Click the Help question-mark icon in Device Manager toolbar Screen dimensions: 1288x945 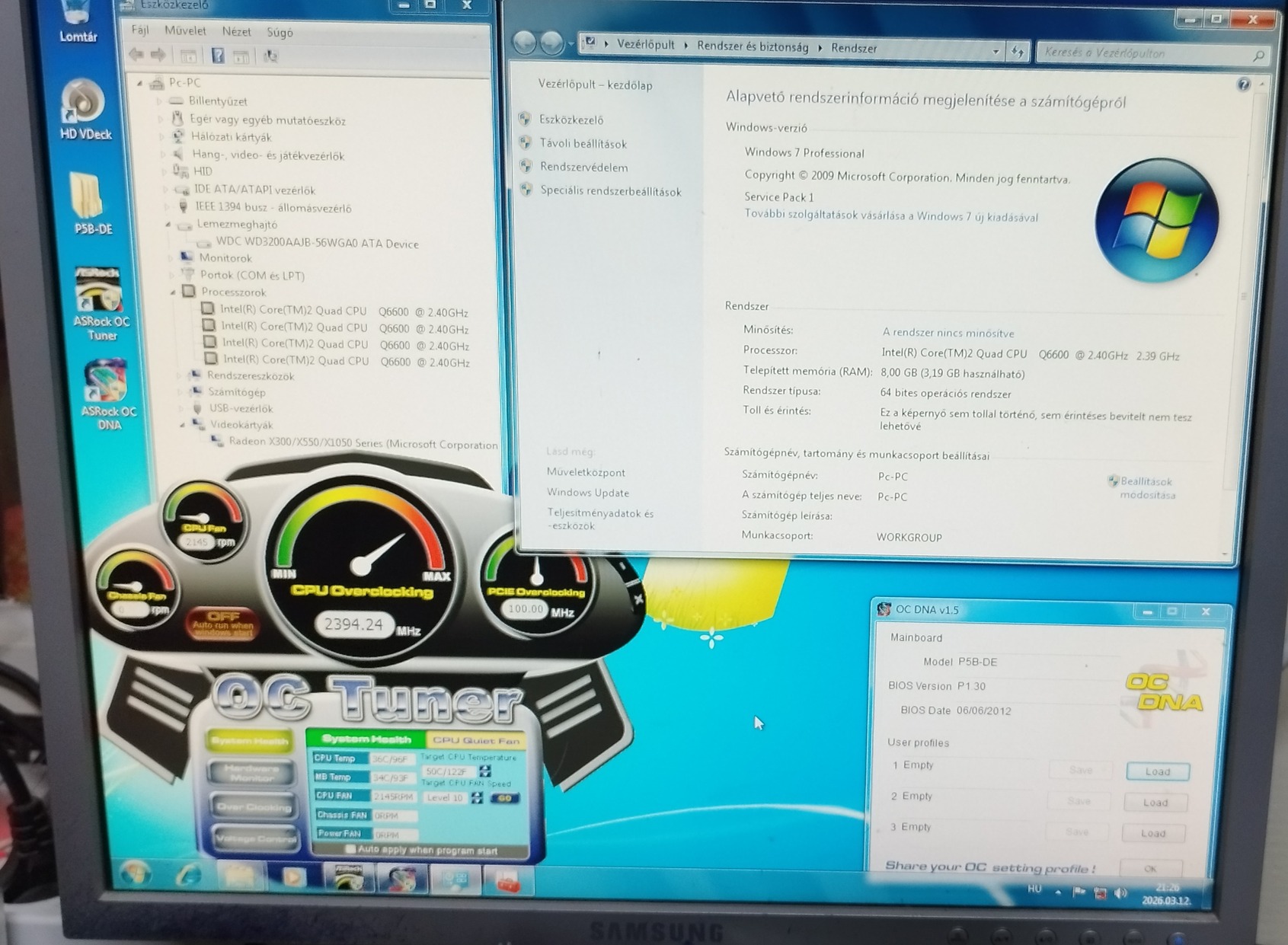218,56
